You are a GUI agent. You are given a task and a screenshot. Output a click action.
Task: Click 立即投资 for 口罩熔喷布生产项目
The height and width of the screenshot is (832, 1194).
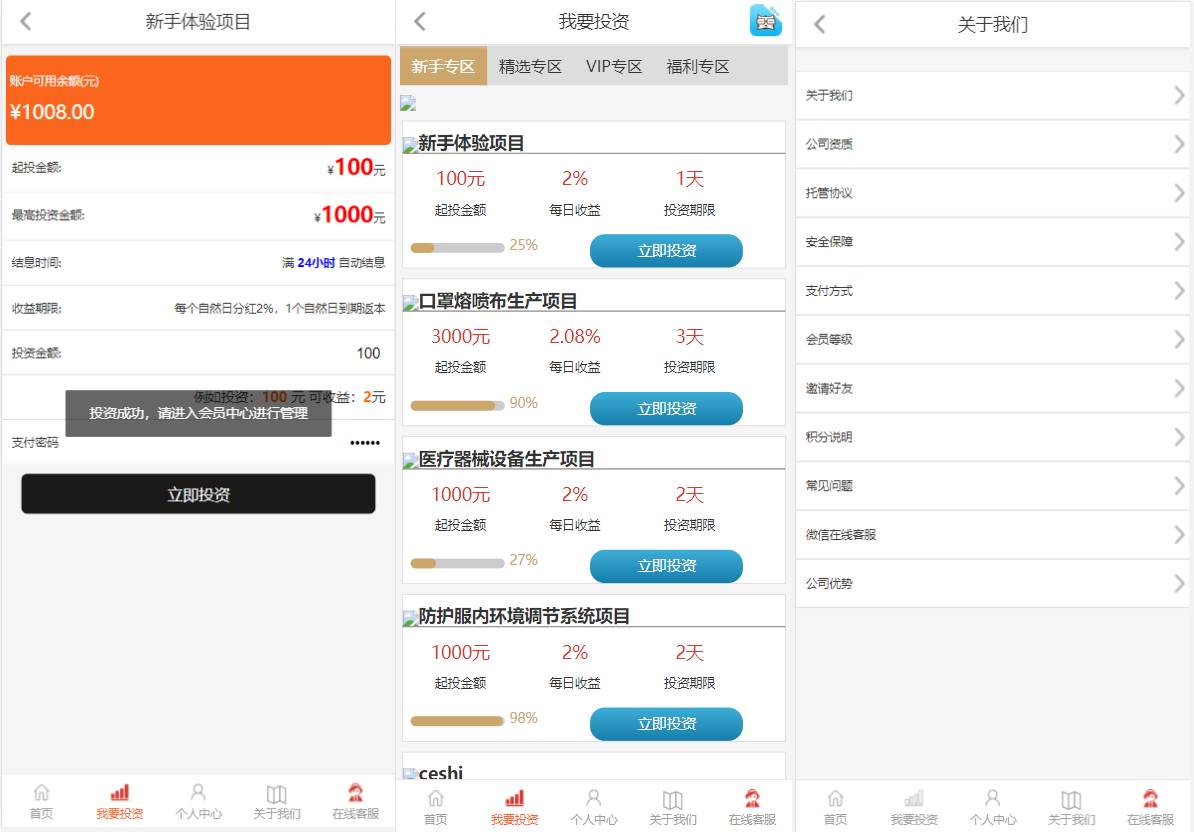point(666,409)
